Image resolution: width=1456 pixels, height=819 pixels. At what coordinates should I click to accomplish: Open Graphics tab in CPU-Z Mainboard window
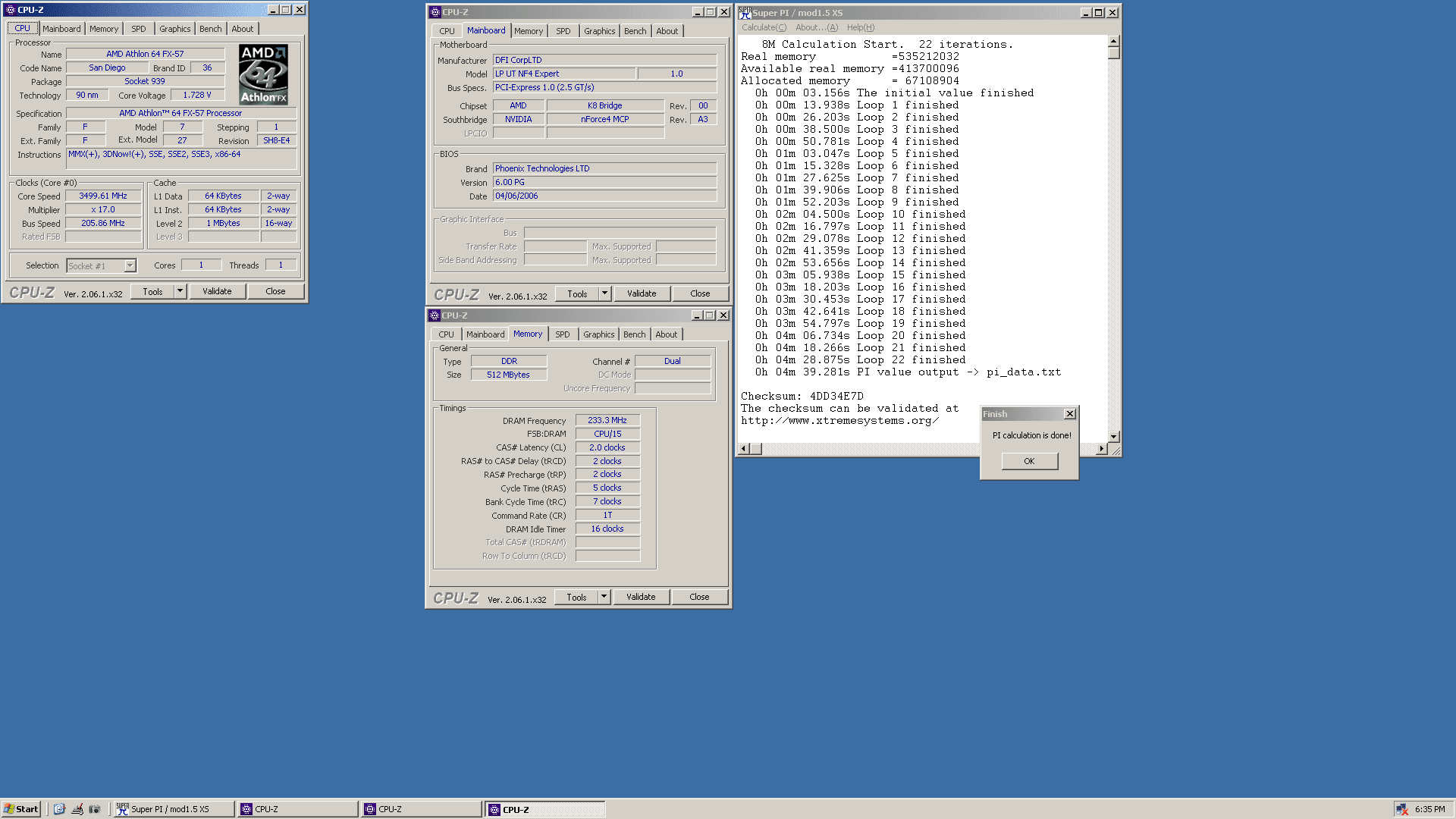[600, 31]
